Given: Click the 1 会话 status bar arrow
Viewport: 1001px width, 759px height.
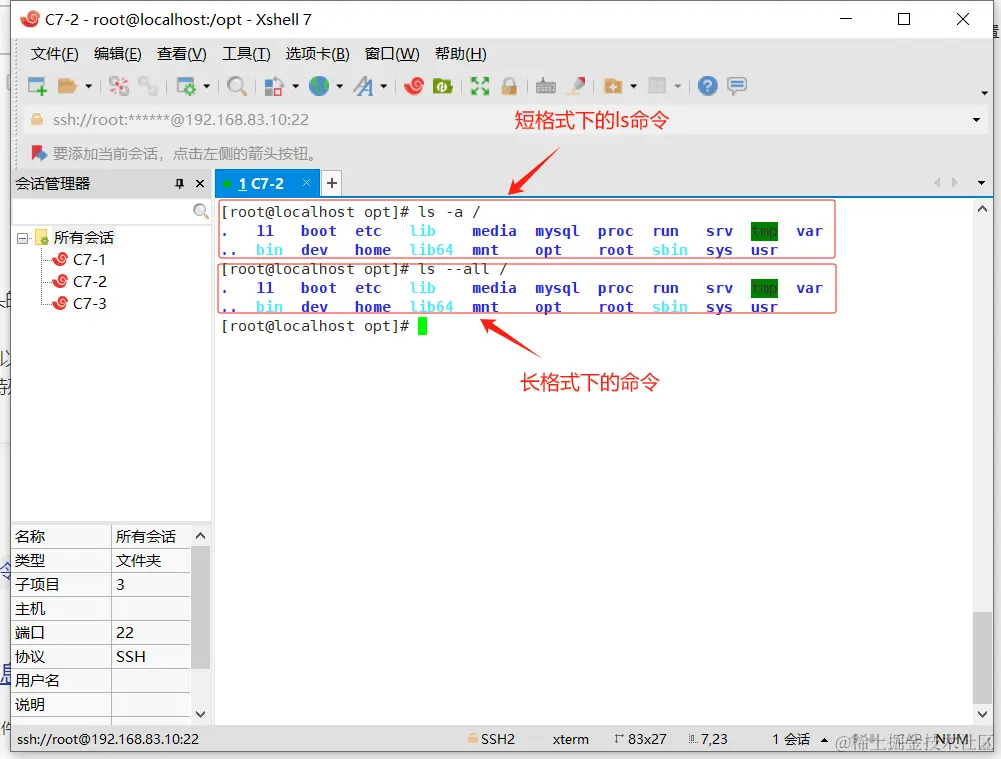Looking at the screenshot, I should click(824, 740).
